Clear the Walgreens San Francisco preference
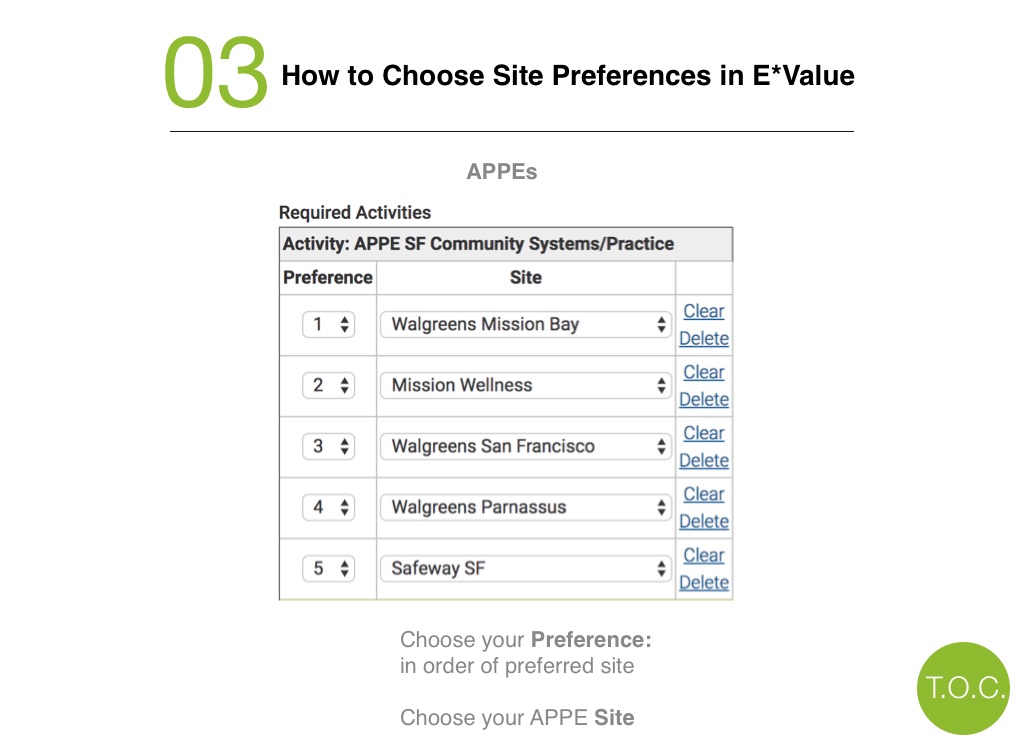The image size is (1024, 748). pyautogui.click(x=704, y=433)
